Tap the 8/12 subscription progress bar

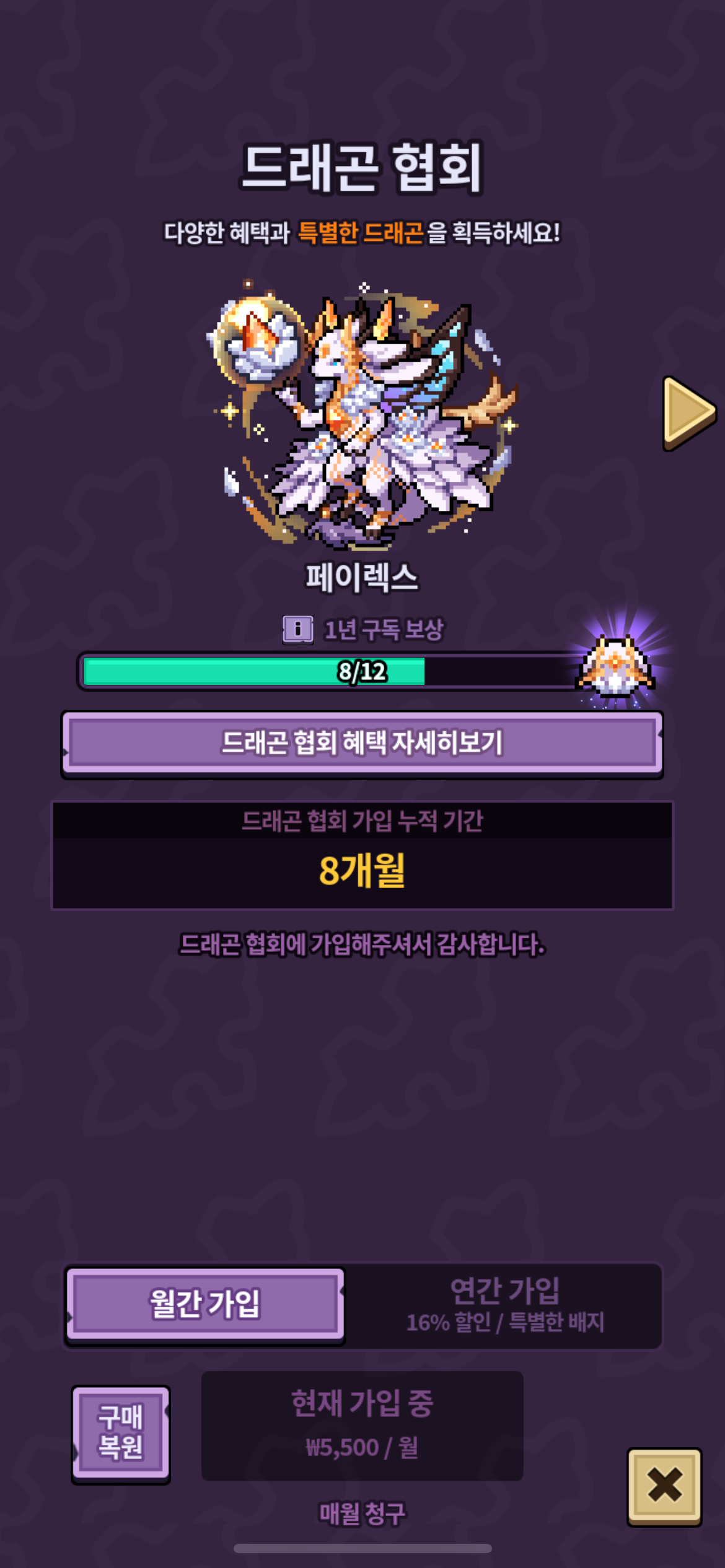[x=328, y=671]
